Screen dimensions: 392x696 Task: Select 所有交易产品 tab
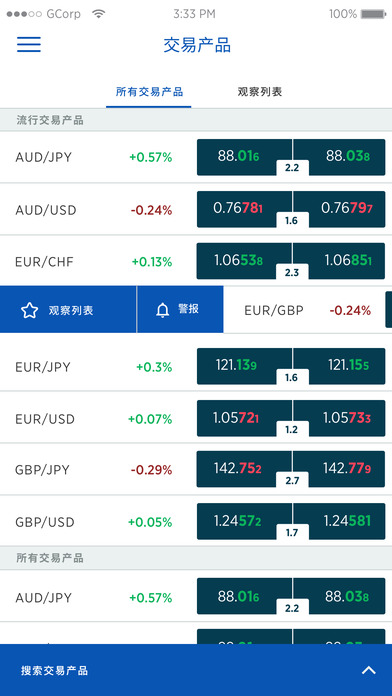[x=149, y=92]
